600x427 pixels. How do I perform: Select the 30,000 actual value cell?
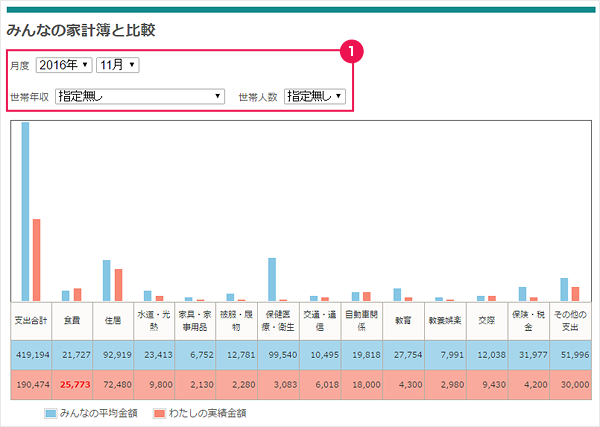pyautogui.click(x=569, y=386)
